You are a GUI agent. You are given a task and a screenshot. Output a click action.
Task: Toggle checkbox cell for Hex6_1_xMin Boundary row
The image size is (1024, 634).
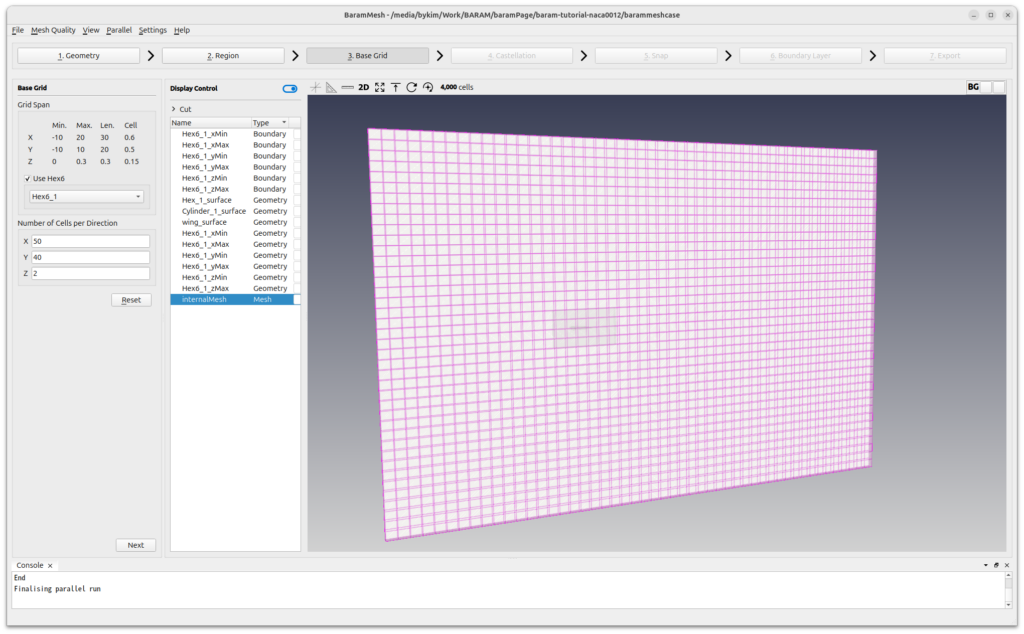click(296, 134)
